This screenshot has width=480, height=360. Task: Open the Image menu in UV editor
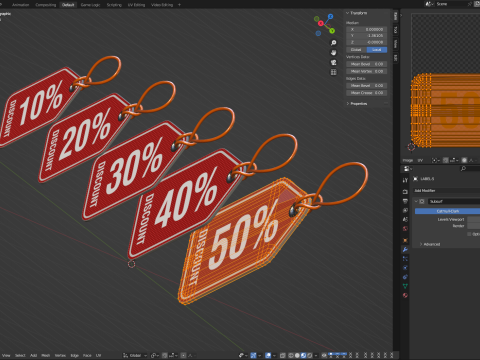click(x=408, y=160)
